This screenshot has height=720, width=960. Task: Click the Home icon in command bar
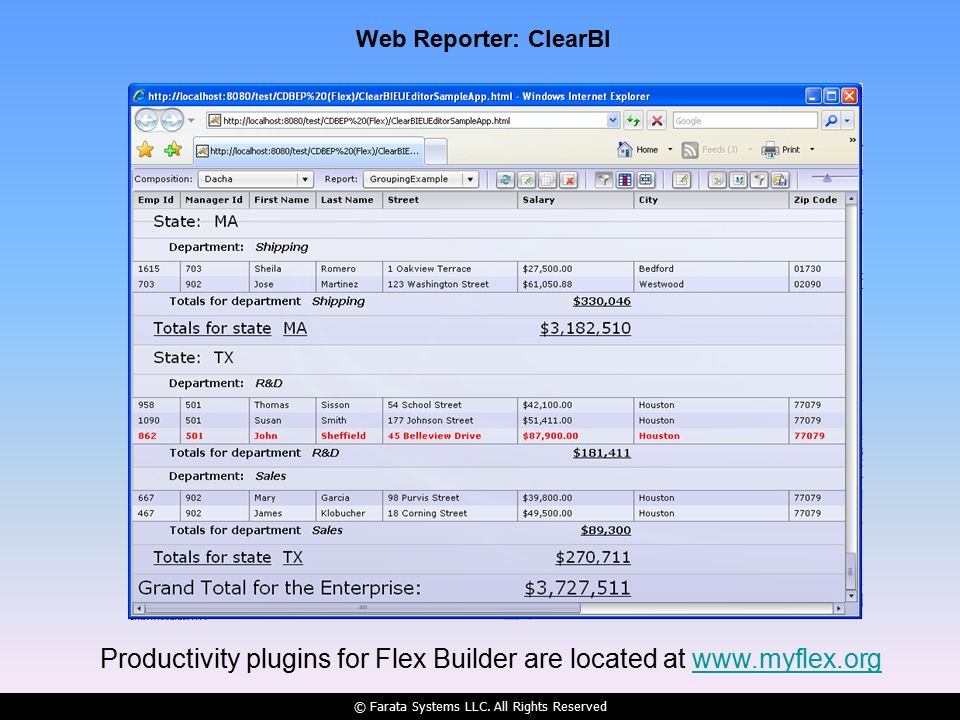tap(624, 149)
